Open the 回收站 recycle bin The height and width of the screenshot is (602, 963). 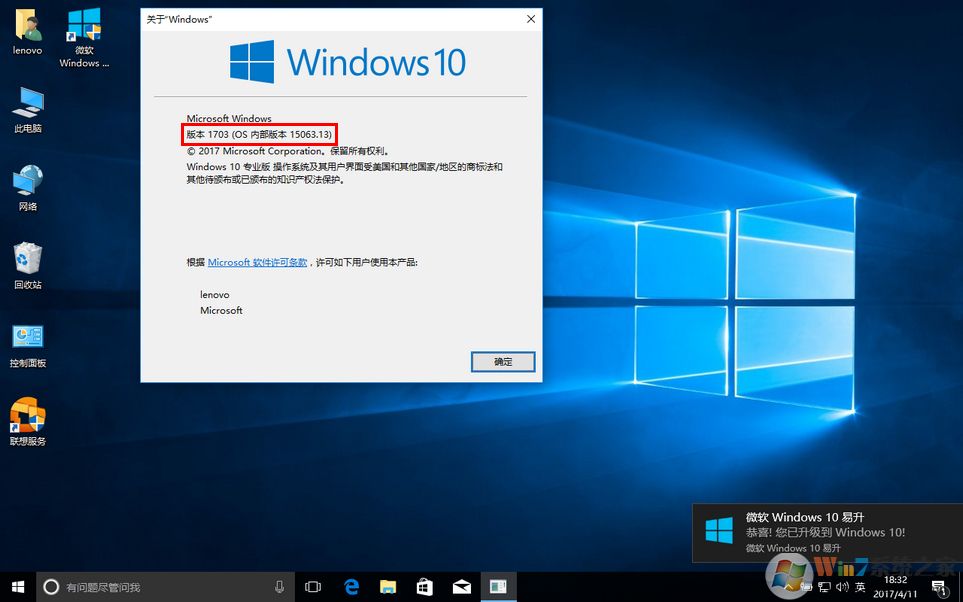point(28,266)
